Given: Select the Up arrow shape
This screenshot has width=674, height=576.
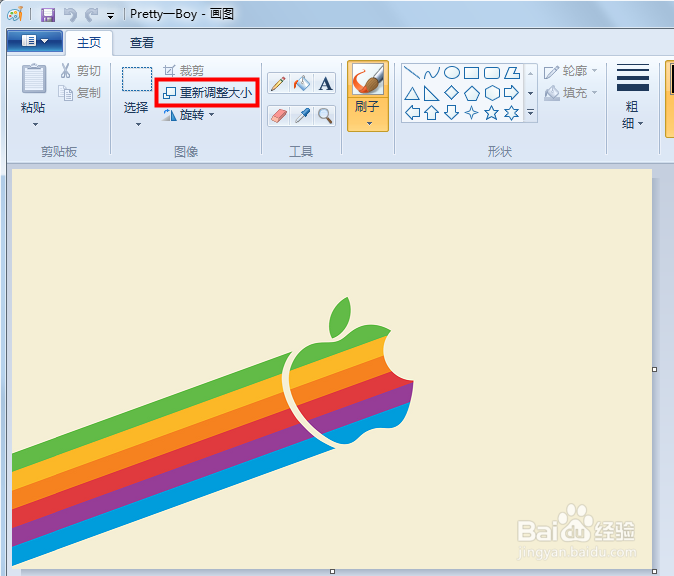Looking at the screenshot, I should tap(432, 113).
